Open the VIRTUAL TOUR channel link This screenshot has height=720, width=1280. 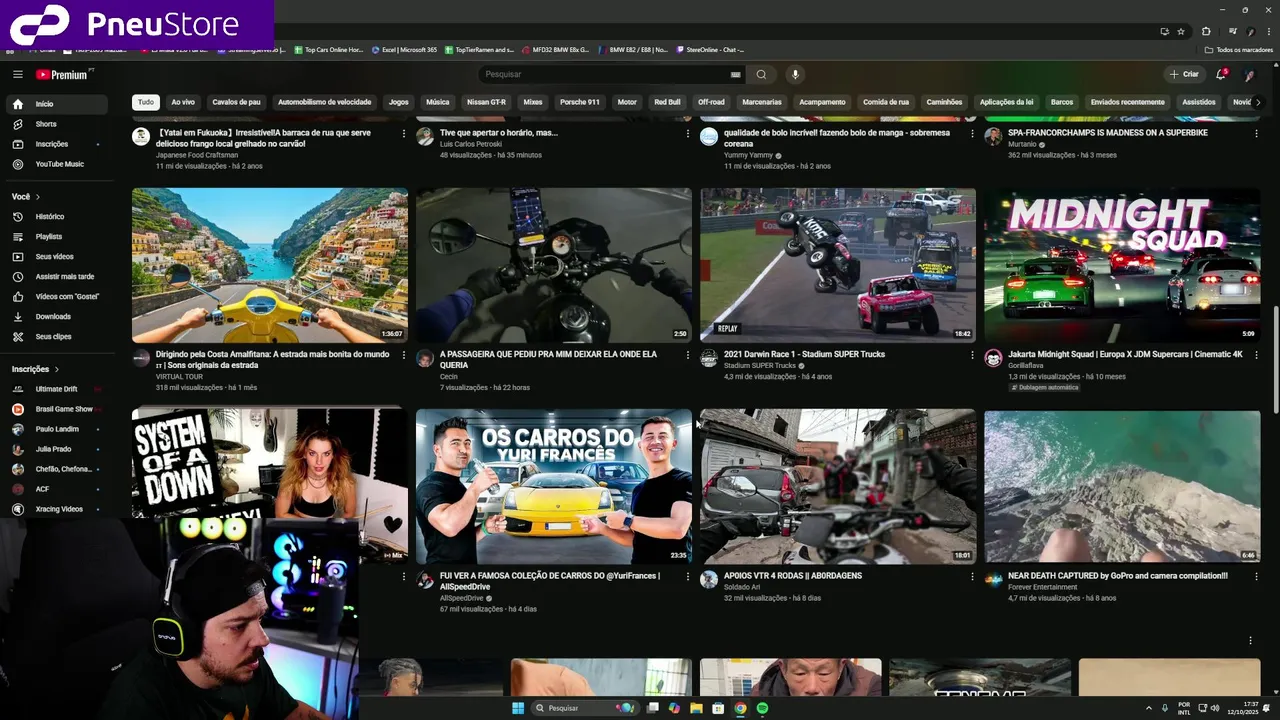(179, 377)
